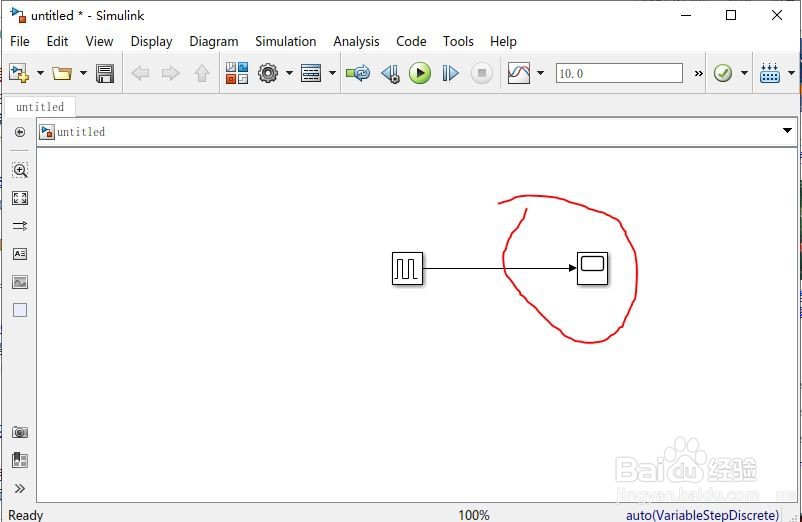Open the Simulation Data Inspector icon
The height and width of the screenshot is (522, 802).
click(519, 73)
